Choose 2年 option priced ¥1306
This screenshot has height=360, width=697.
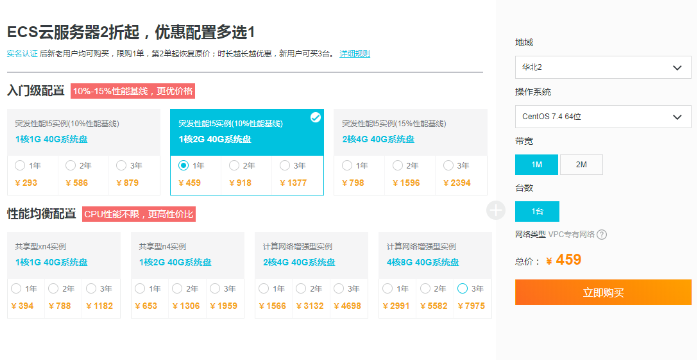click(177, 289)
